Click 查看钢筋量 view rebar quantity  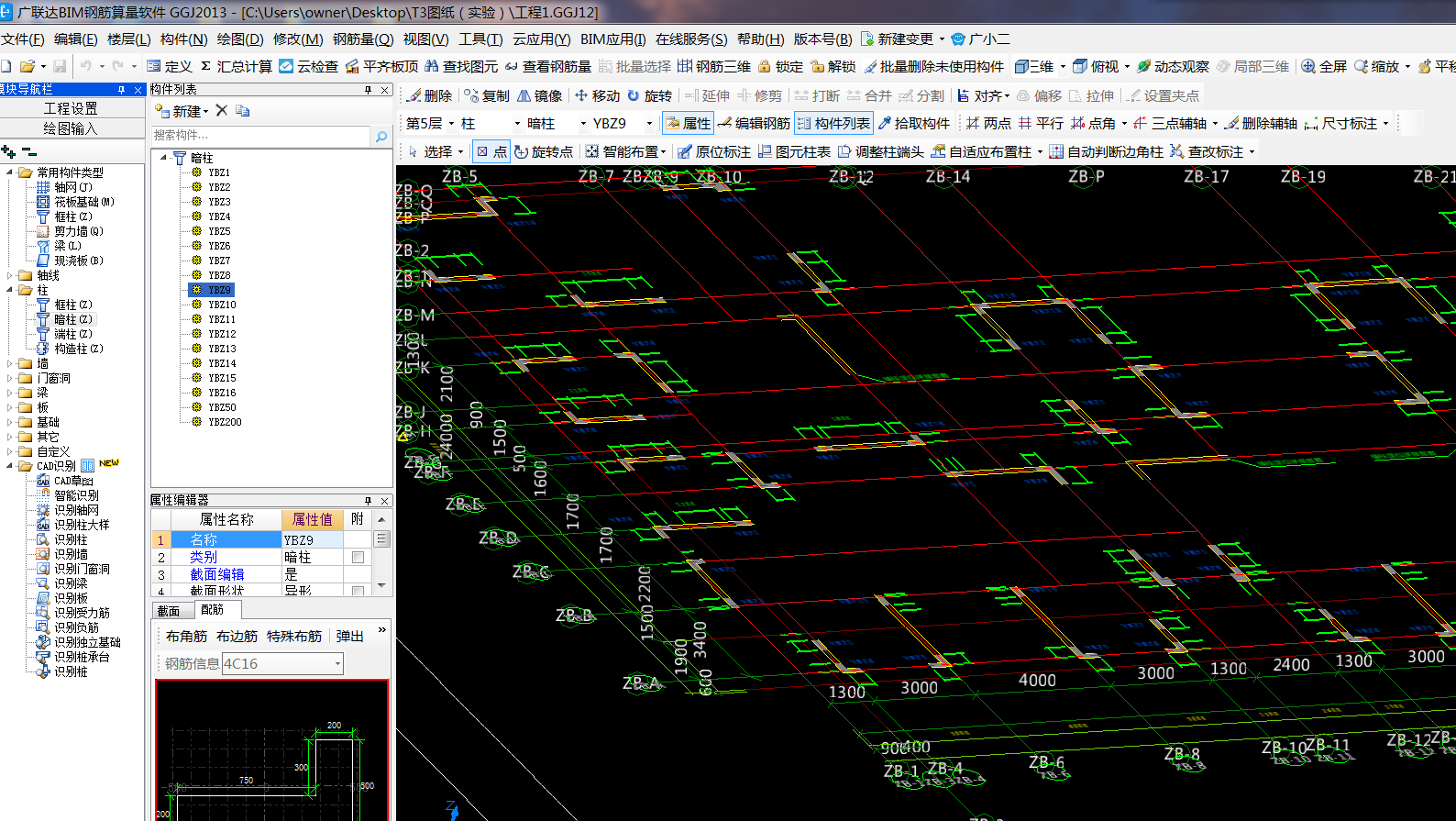[548, 66]
